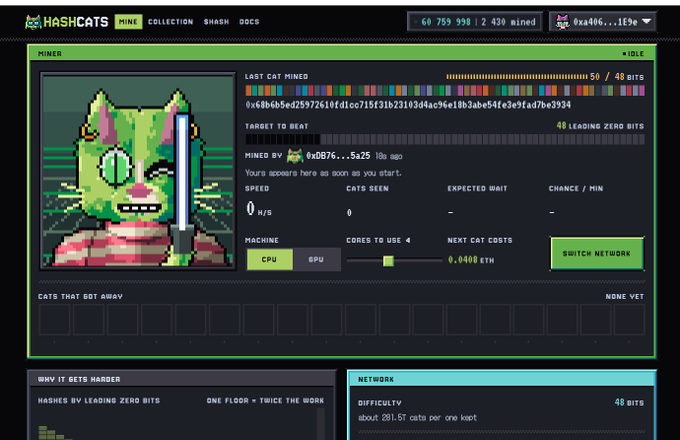Image resolution: width=680 pixels, height=440 pixels.
Task: Click the 48 Leading Zero Bits label
Action: 600,126
